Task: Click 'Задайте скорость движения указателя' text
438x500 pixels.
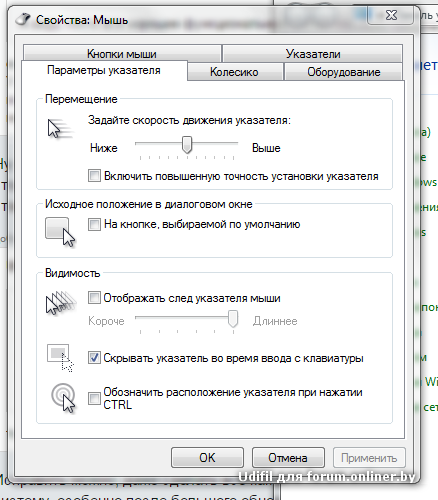Action: click(189, 120)
